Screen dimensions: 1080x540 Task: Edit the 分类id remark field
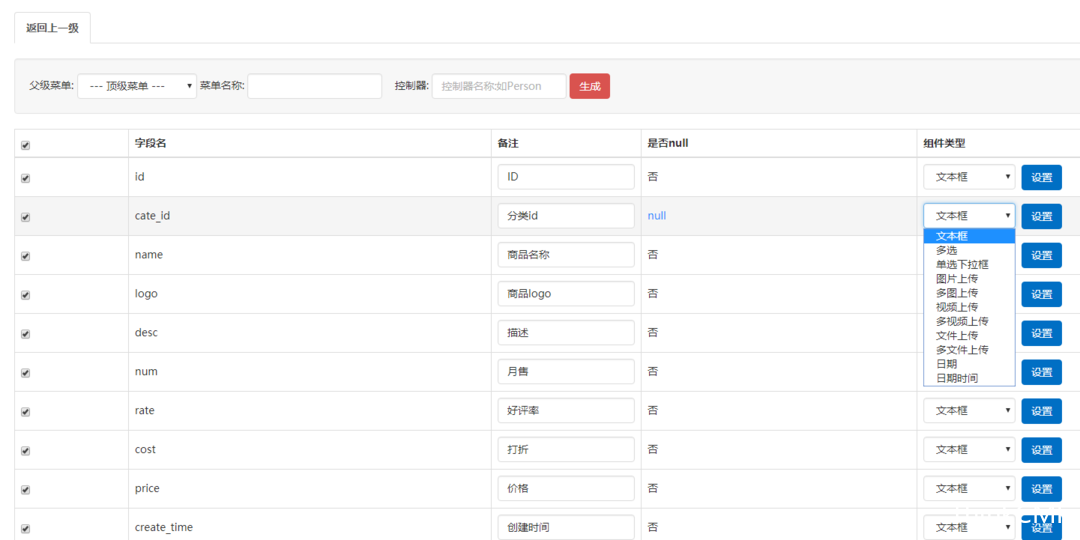[566, 216]
